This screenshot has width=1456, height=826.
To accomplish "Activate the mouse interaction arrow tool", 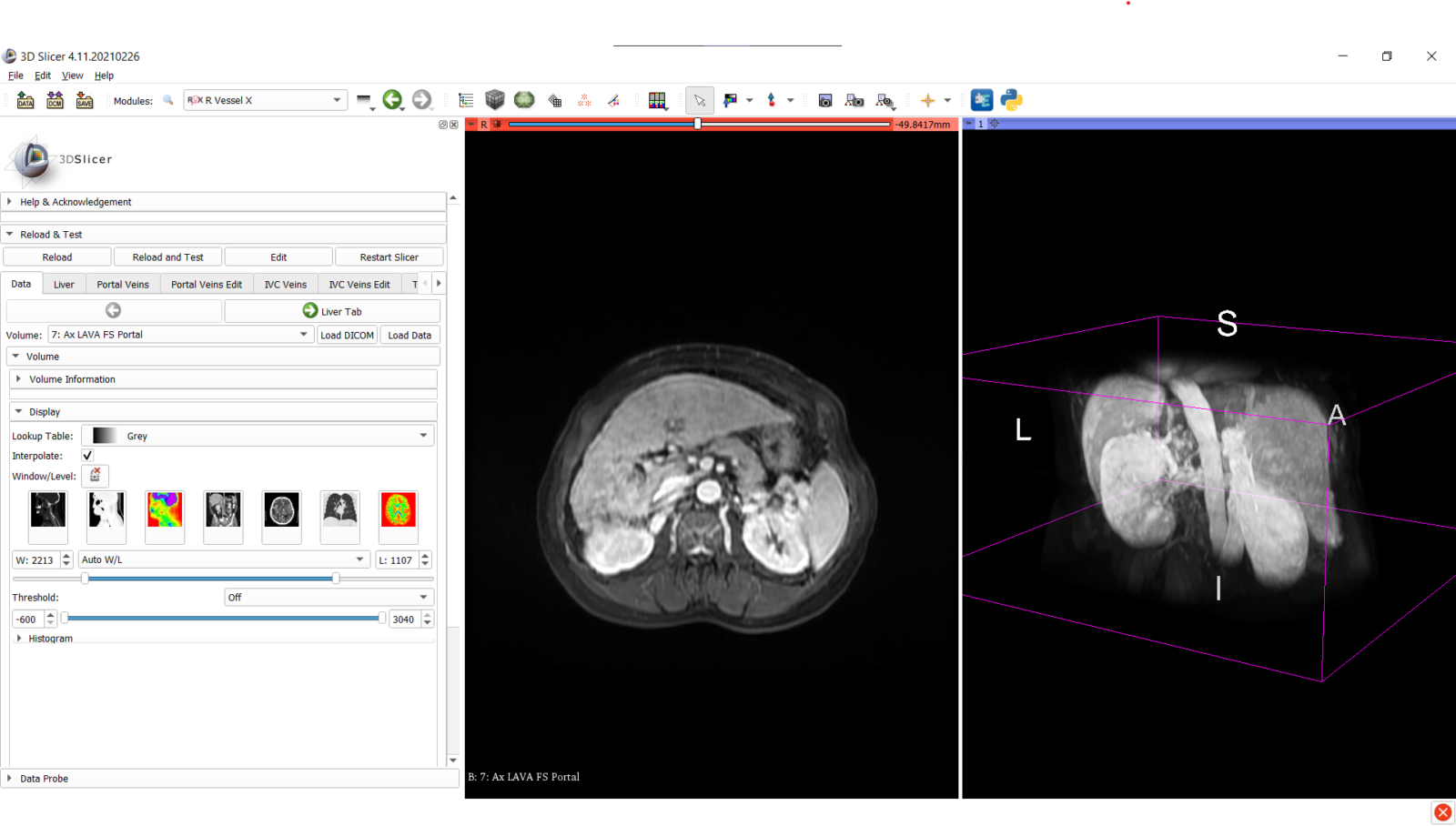I will tap(700, 100).
